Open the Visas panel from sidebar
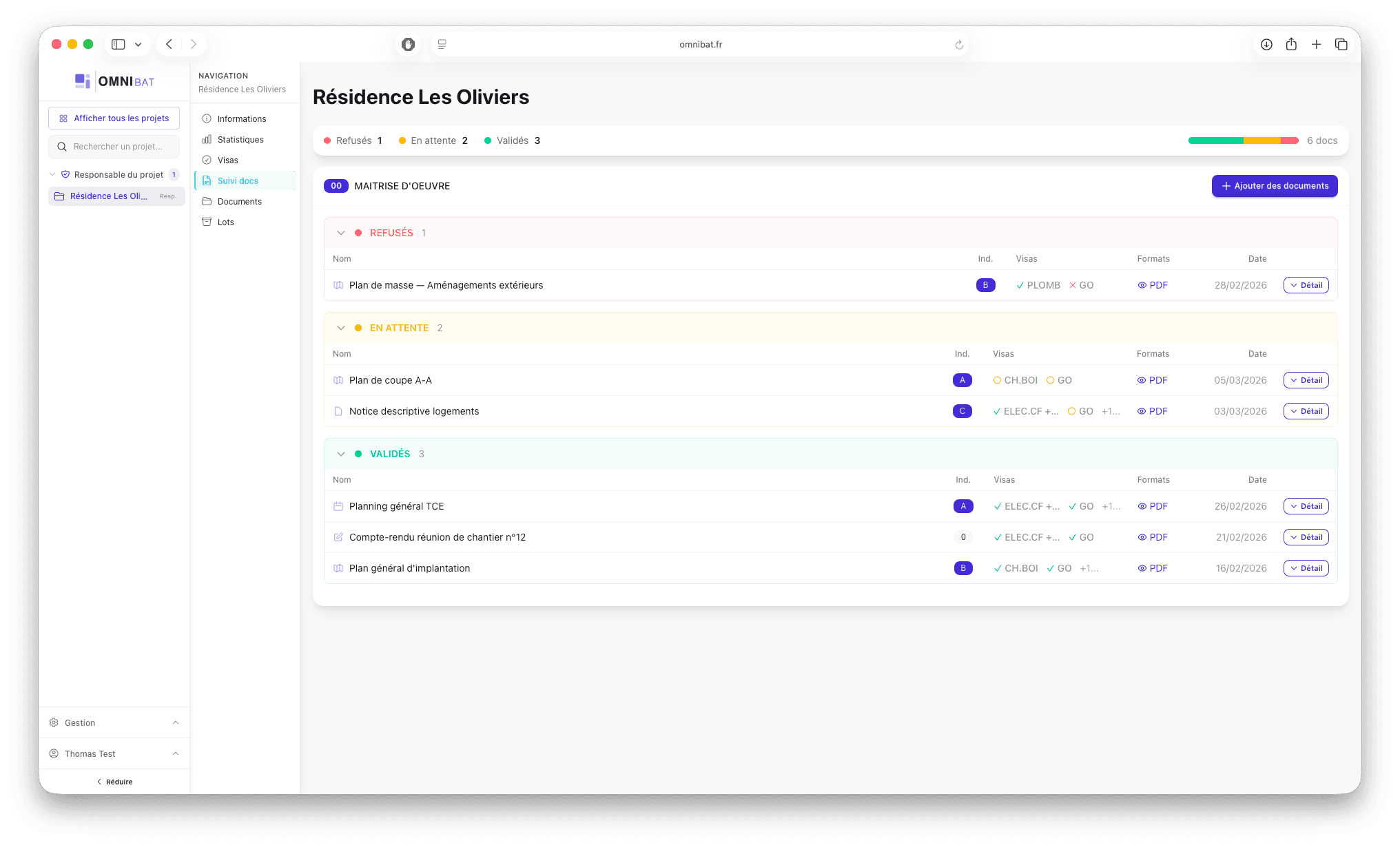Screen dimensions: 1400x845 point(207,160)
